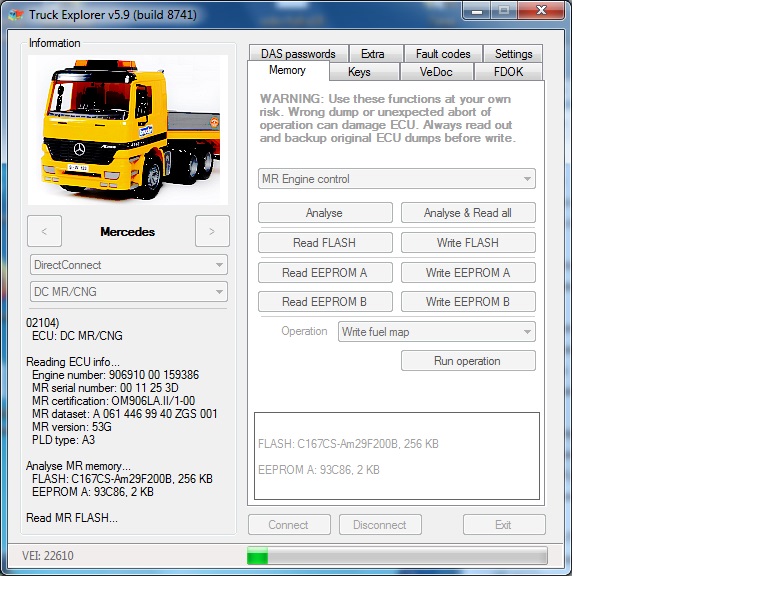768x614 pixels.
Task: Click the green progress bar
Action: [x=397, y=556]
